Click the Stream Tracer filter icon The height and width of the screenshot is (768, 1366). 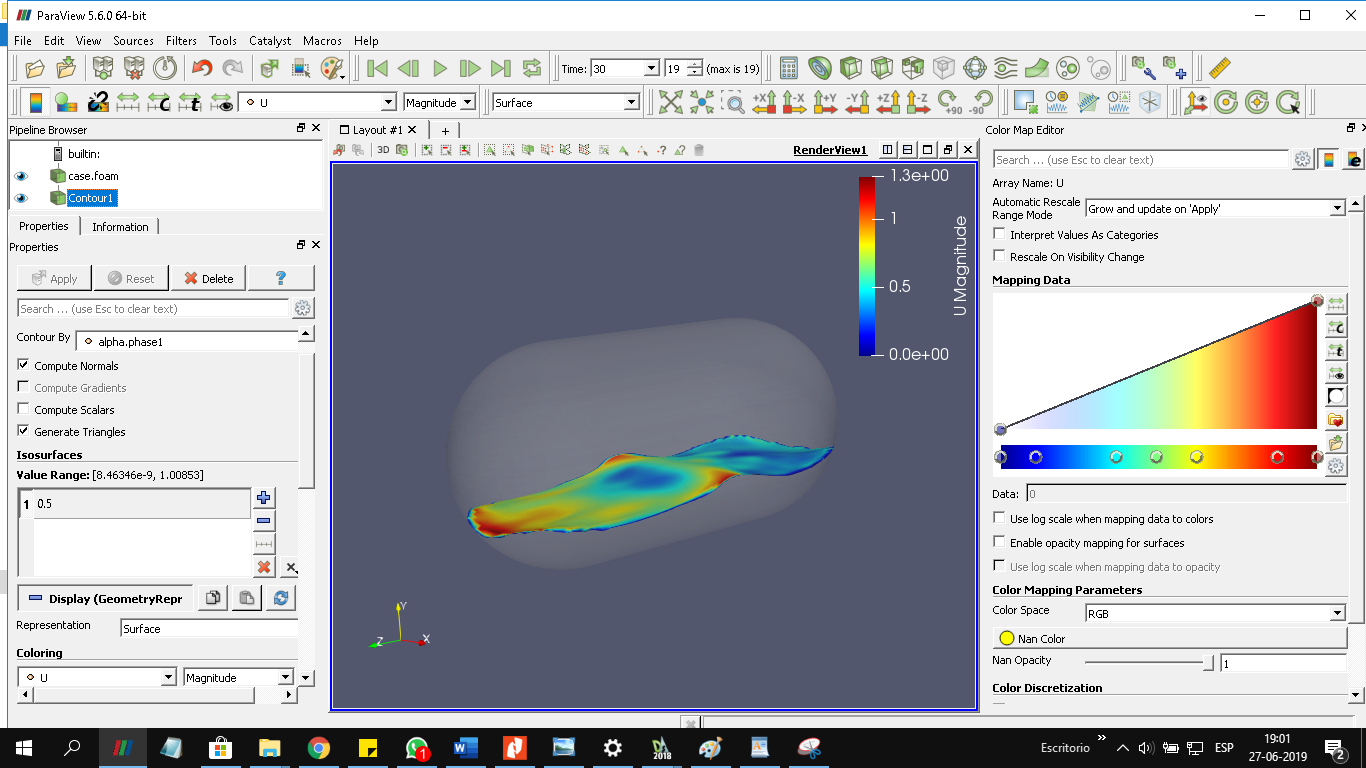(1006, 68)
